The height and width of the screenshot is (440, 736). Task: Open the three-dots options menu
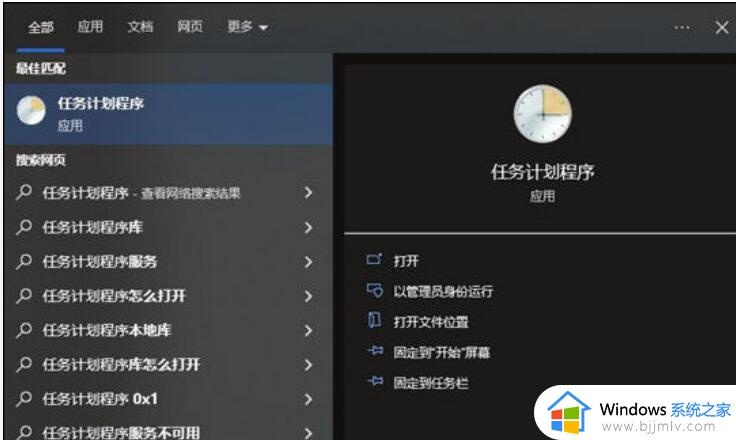(682, 28)
